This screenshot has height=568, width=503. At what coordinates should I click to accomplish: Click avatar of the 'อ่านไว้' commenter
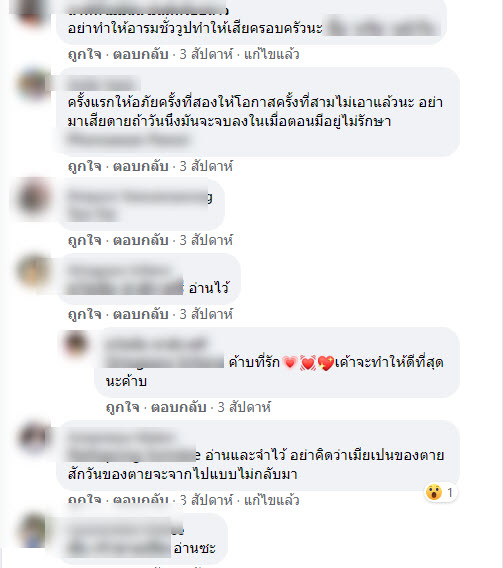click(33, 271)
